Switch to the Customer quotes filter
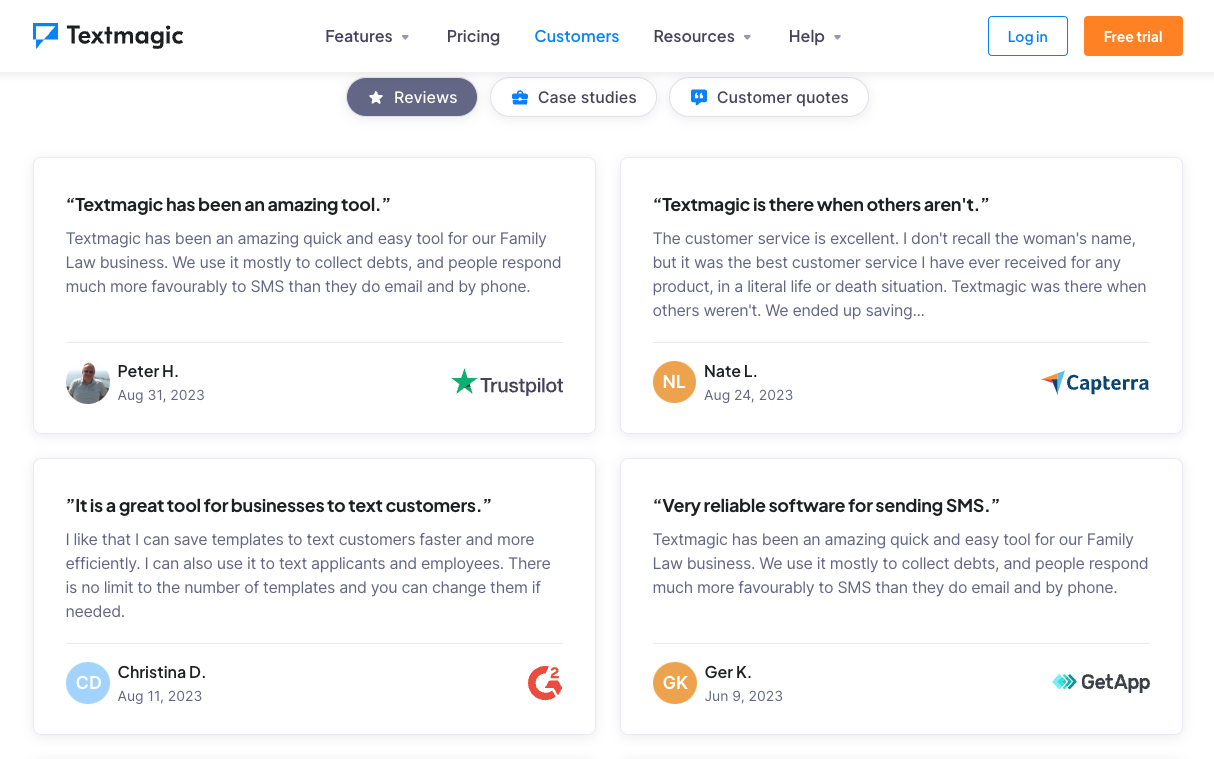The width and height of the screenshot is (1214, 759). [769, 97]
